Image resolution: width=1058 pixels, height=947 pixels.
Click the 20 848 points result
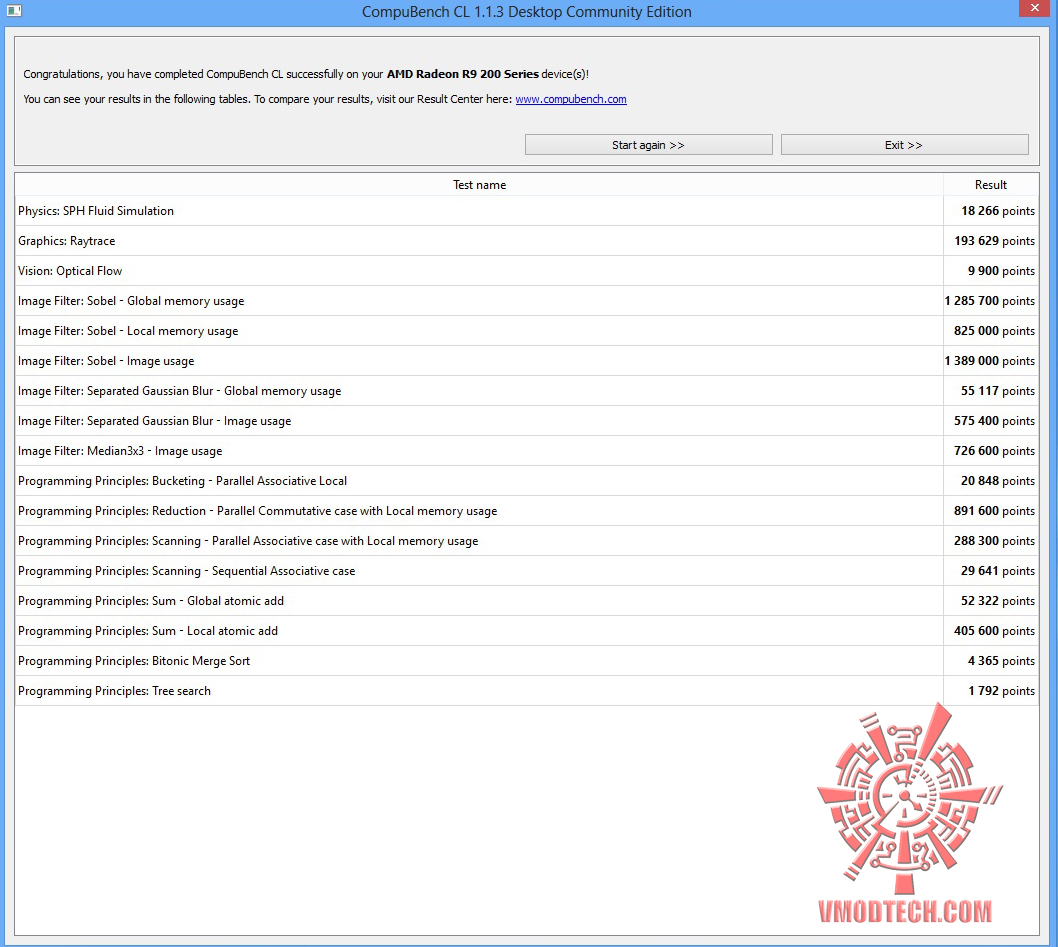tap(998, 481)
